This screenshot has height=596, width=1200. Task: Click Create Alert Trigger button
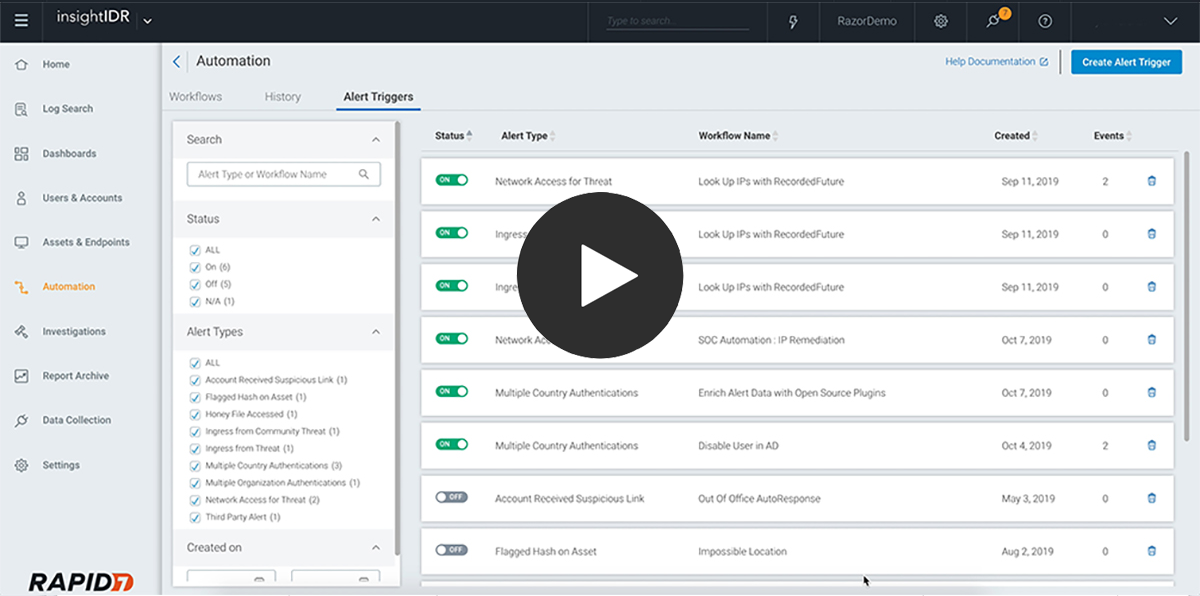pyautogui.click(x=1126, y=62)
